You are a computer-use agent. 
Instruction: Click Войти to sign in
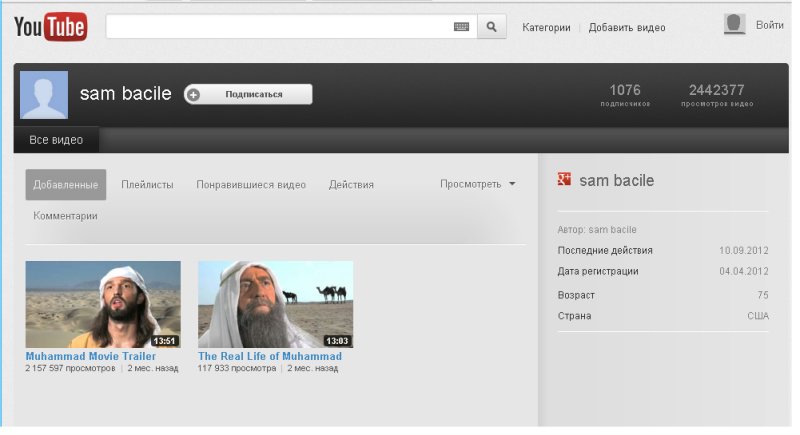(x=769, y=25)
